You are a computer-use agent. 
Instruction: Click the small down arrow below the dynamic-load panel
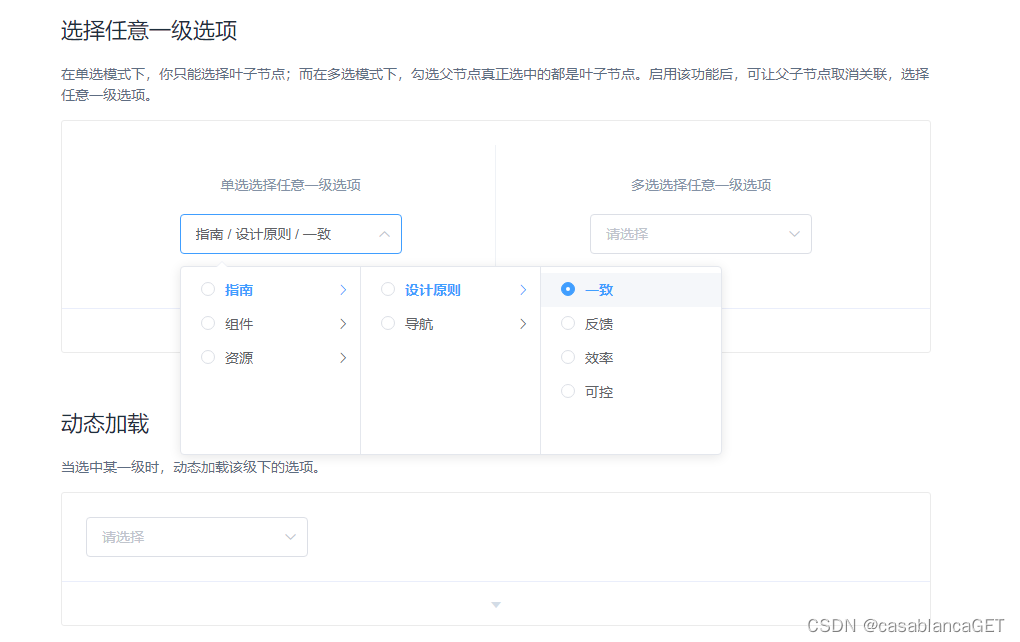point(496,604)
